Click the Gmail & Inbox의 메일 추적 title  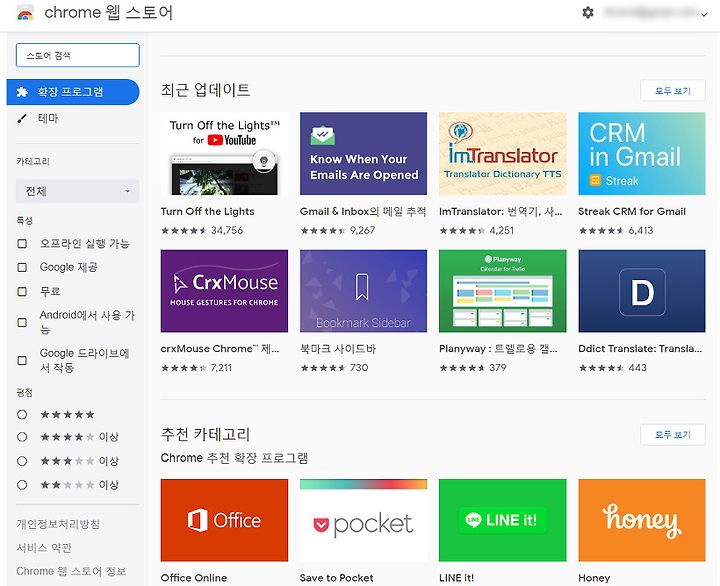click(x=363, y=211)
